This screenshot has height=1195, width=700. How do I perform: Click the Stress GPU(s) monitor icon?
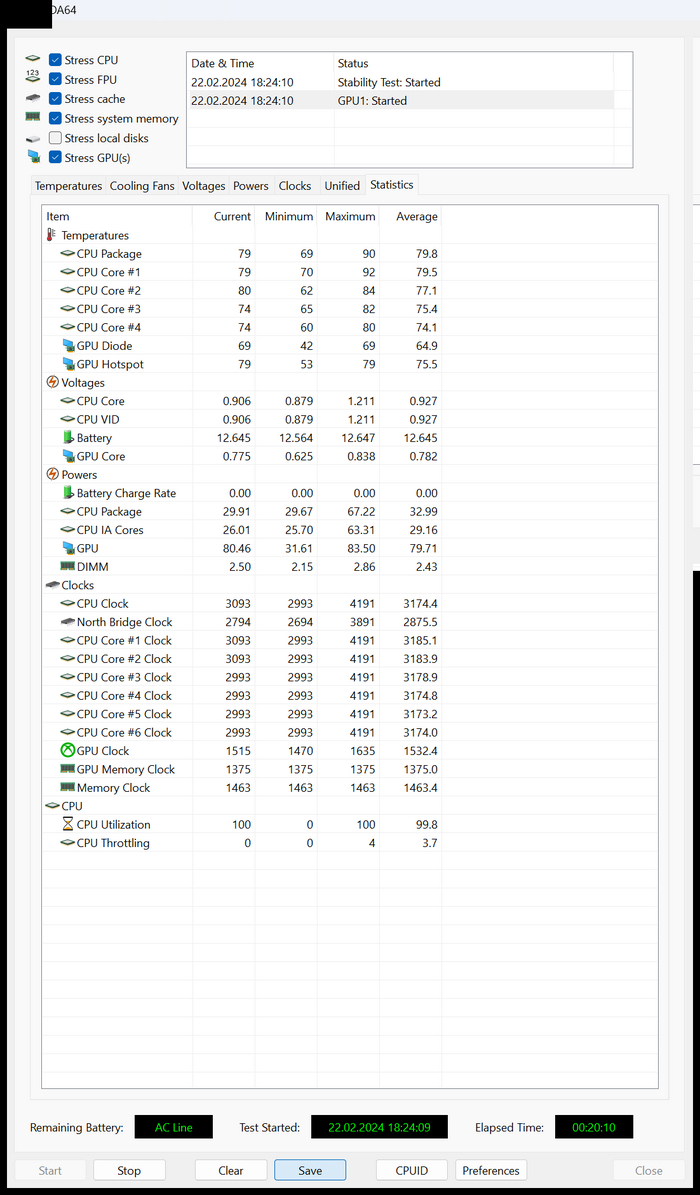click(33, 157)
